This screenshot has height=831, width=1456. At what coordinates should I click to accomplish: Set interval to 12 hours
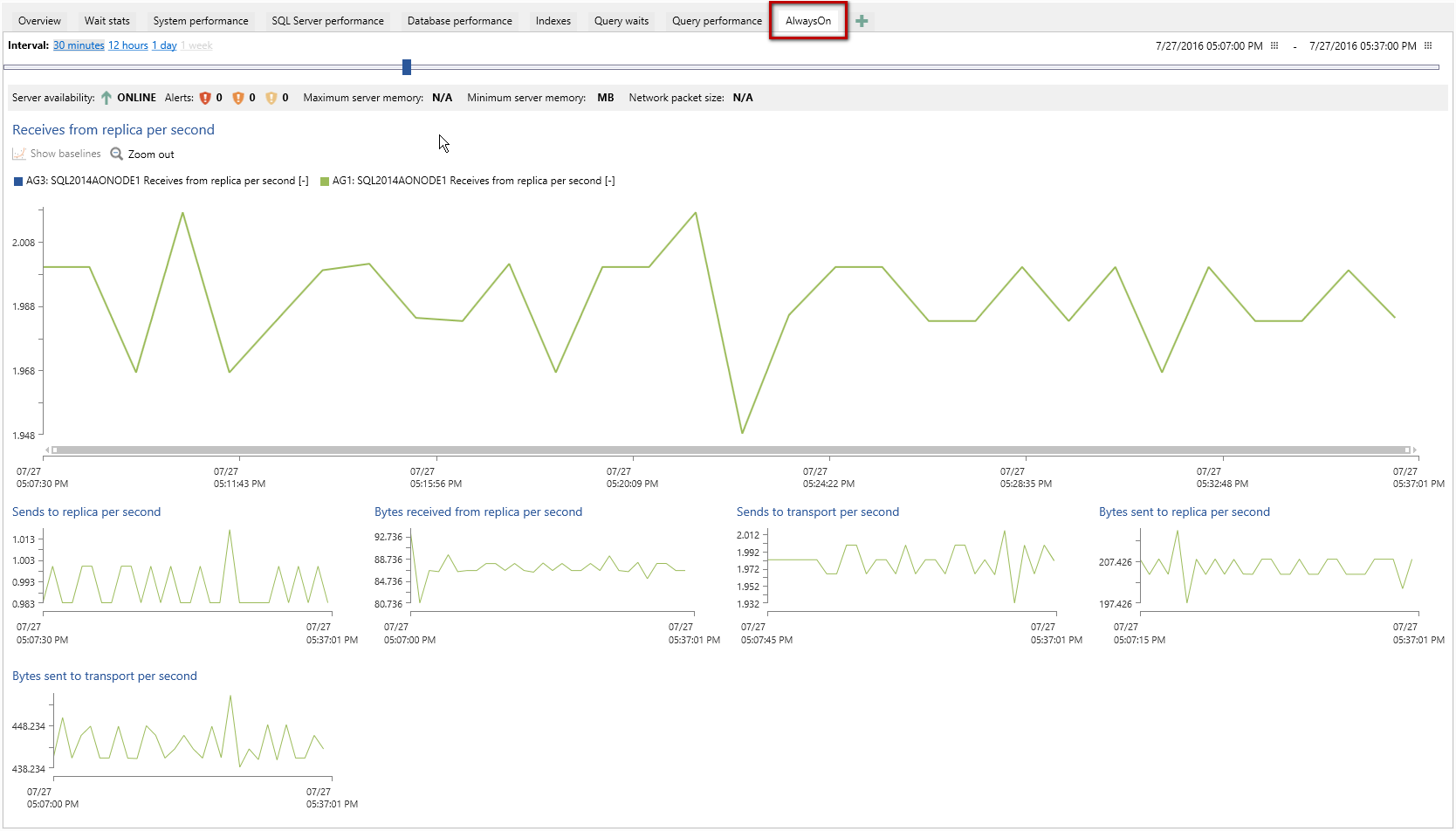(127, 45)
